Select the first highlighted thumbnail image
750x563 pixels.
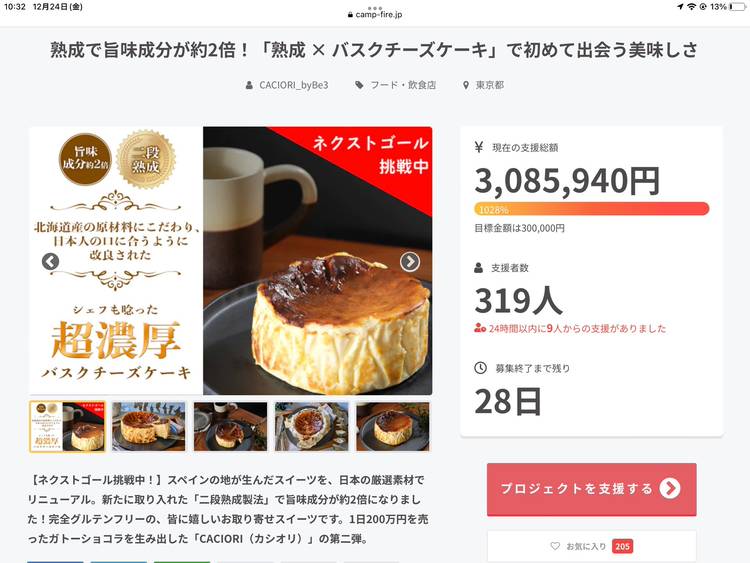pos(67,426)
